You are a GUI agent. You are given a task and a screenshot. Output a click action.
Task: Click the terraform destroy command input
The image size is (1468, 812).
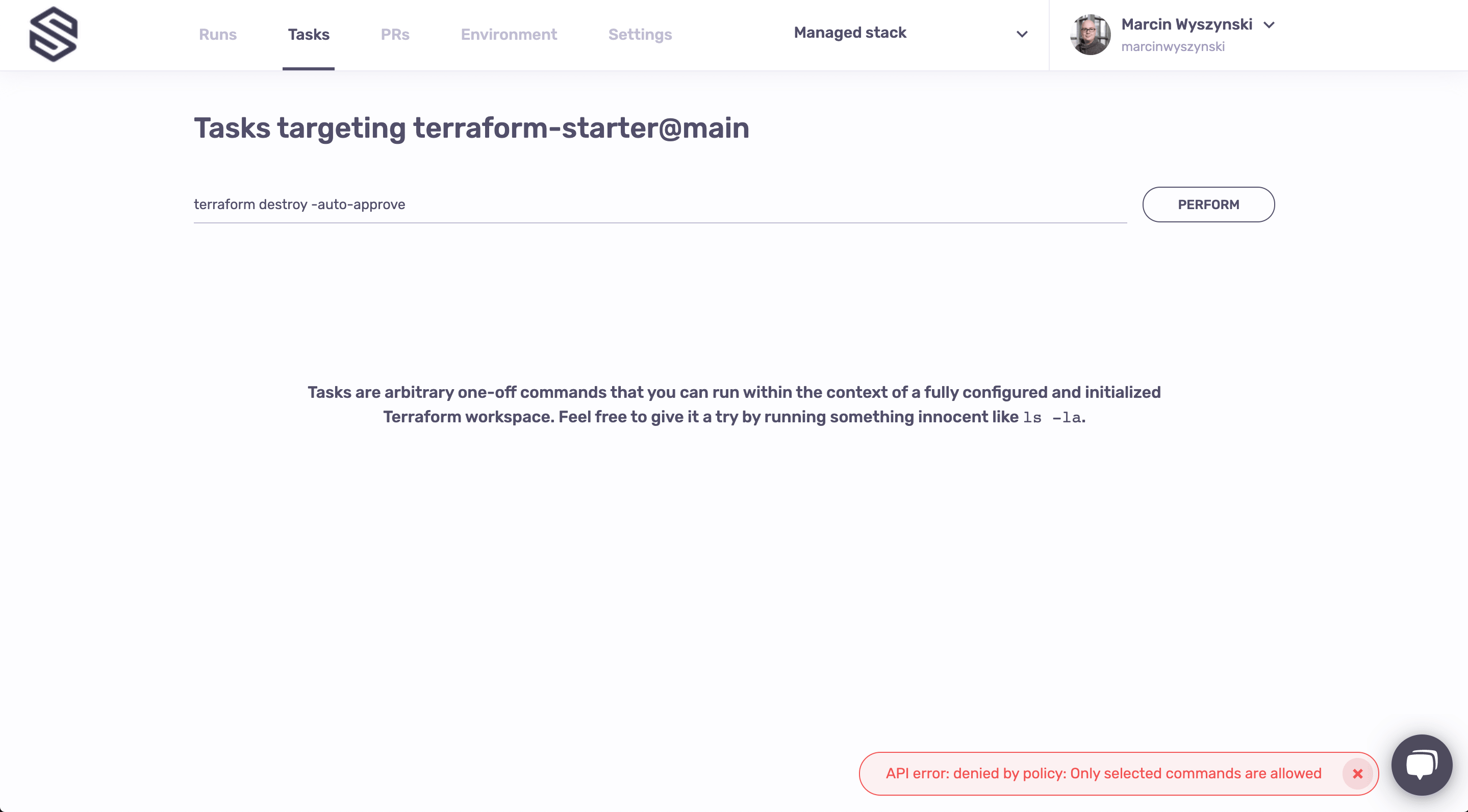660,205
